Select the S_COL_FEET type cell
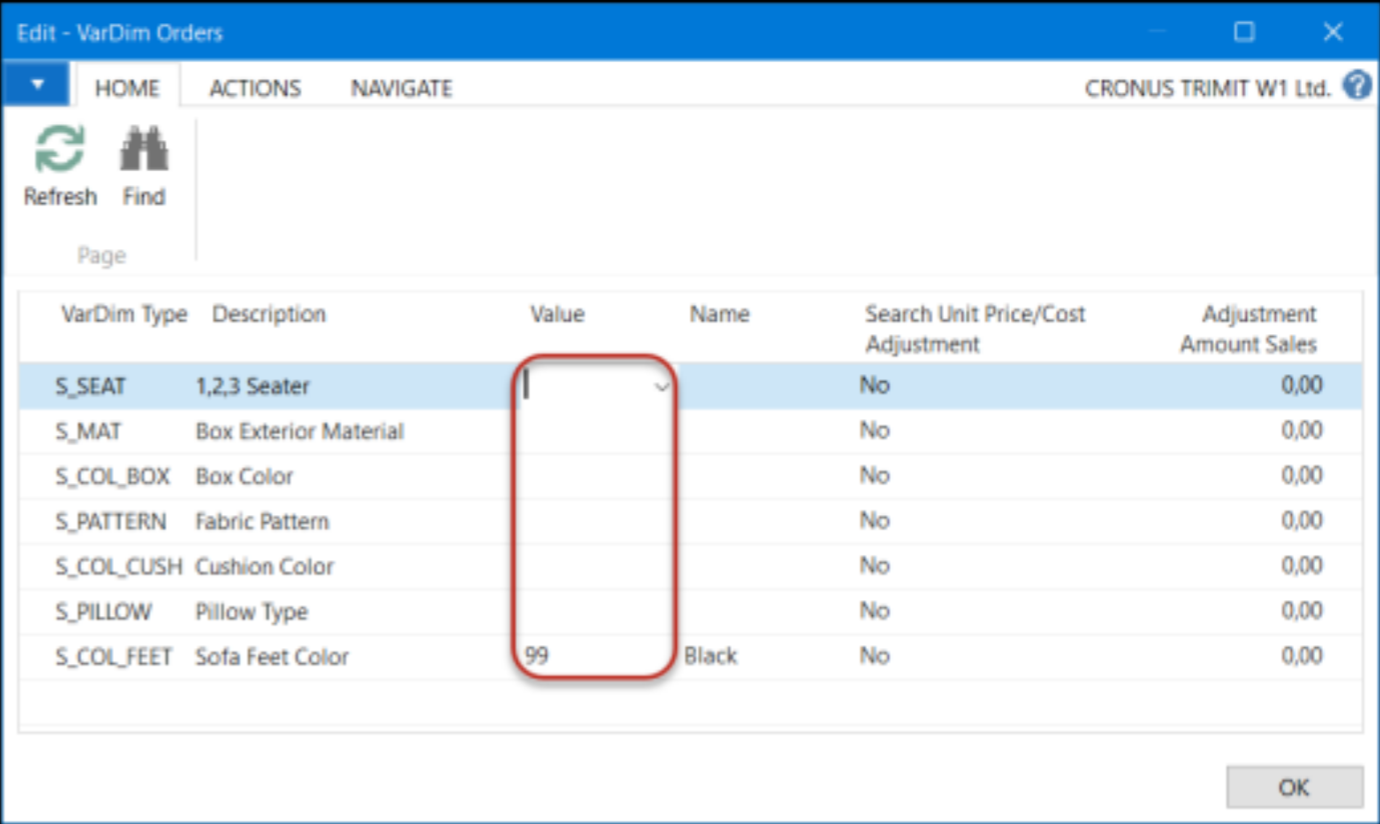 pyautogui.click(x=113, y=657)
